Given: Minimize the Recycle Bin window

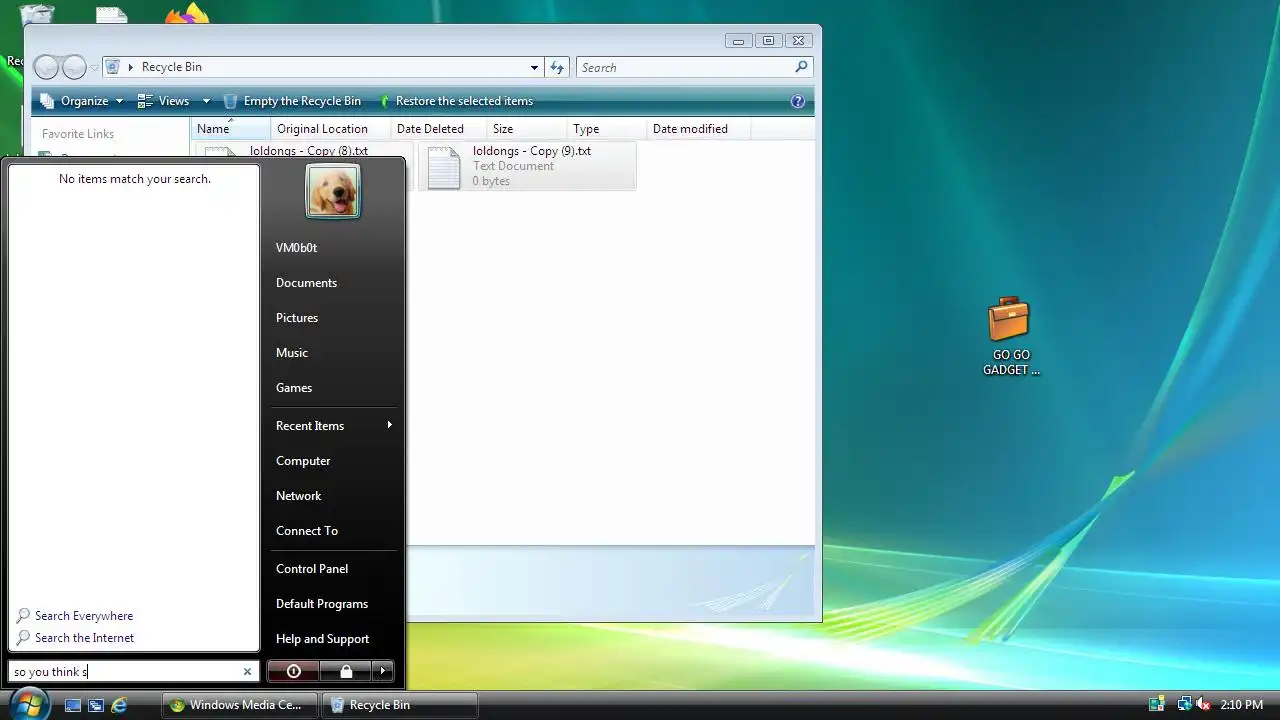Looking at the screenshot, I should tap(738, 41).
